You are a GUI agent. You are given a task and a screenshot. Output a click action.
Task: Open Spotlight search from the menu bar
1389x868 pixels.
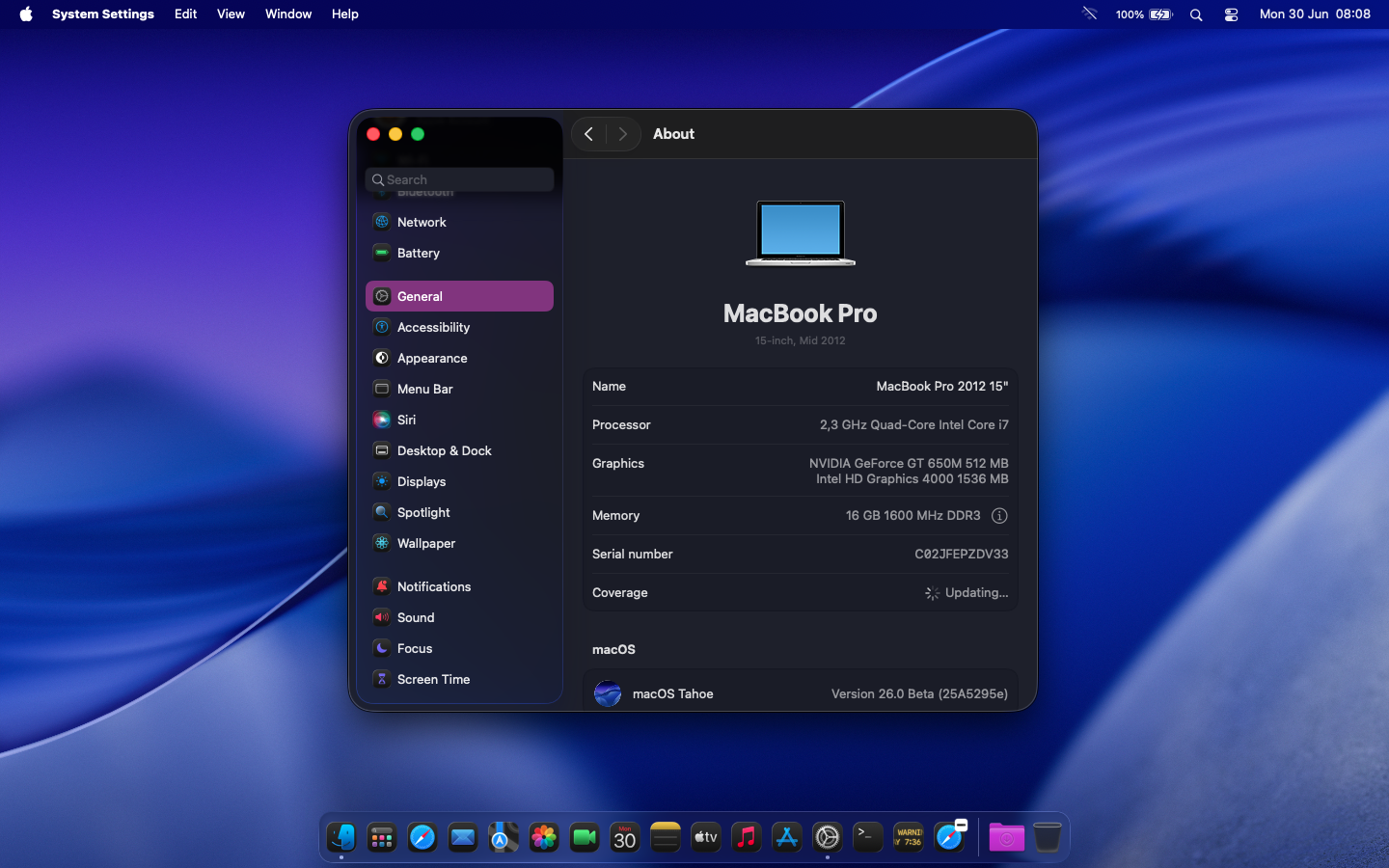pyautogui.click(x=1196, y=14)
